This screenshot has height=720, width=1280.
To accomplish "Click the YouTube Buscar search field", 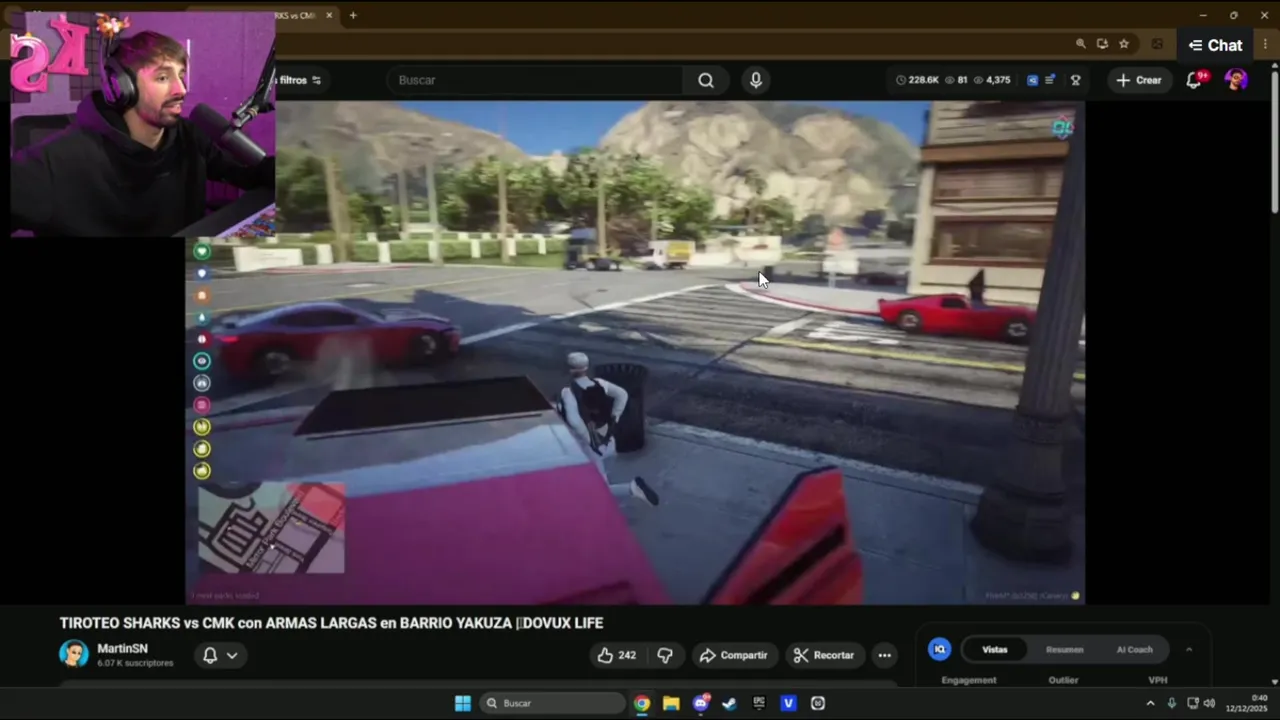I will (535, 80).
